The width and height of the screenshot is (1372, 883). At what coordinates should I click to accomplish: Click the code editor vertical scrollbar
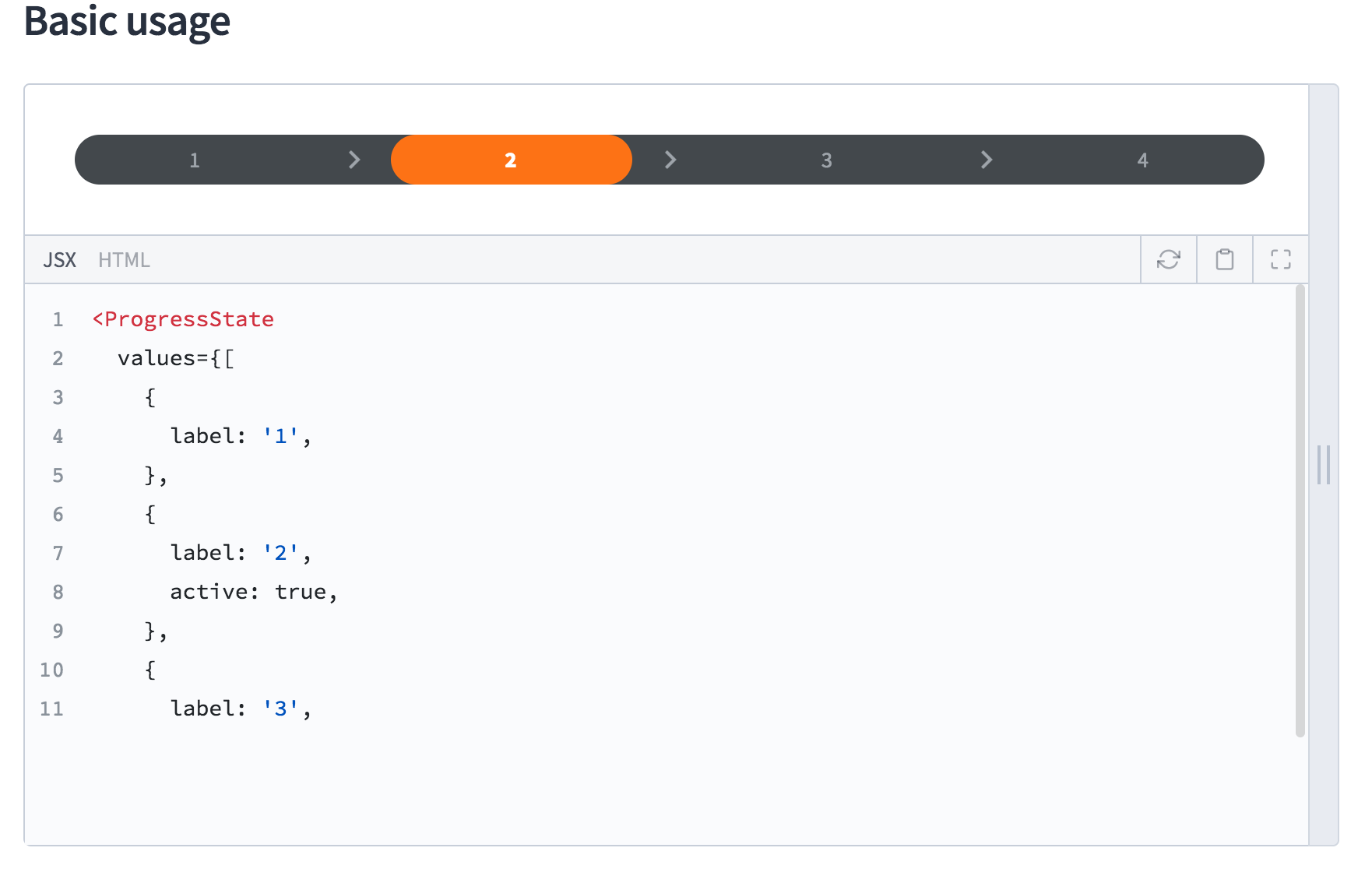pos(1300,511)
